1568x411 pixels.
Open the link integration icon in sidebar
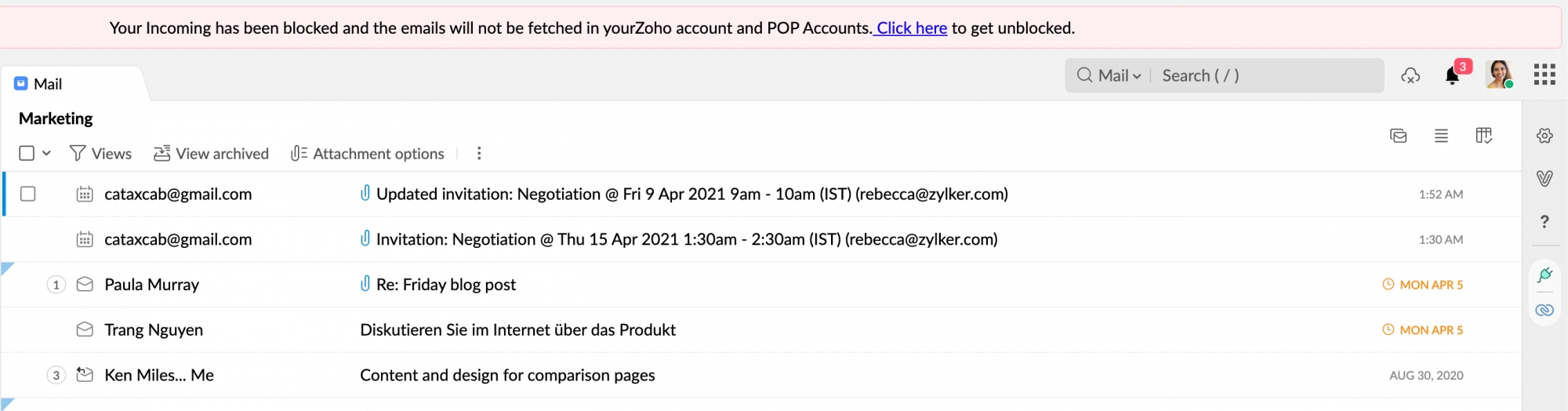[1544, 310]
